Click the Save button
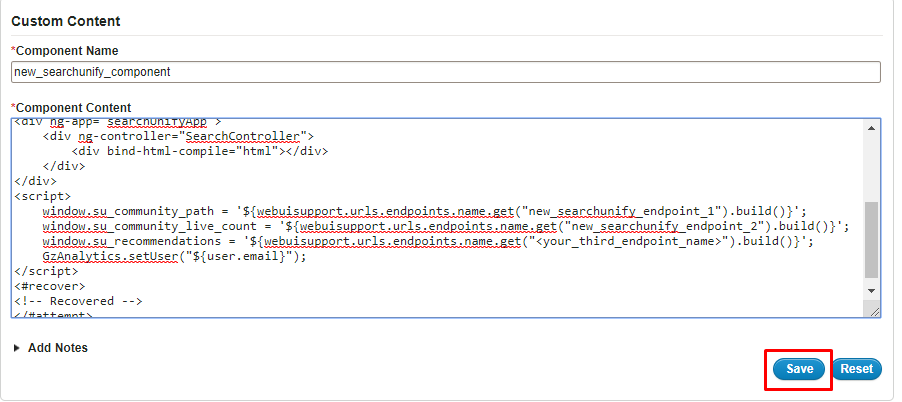902x402 pixels. (x=799, y=369)
